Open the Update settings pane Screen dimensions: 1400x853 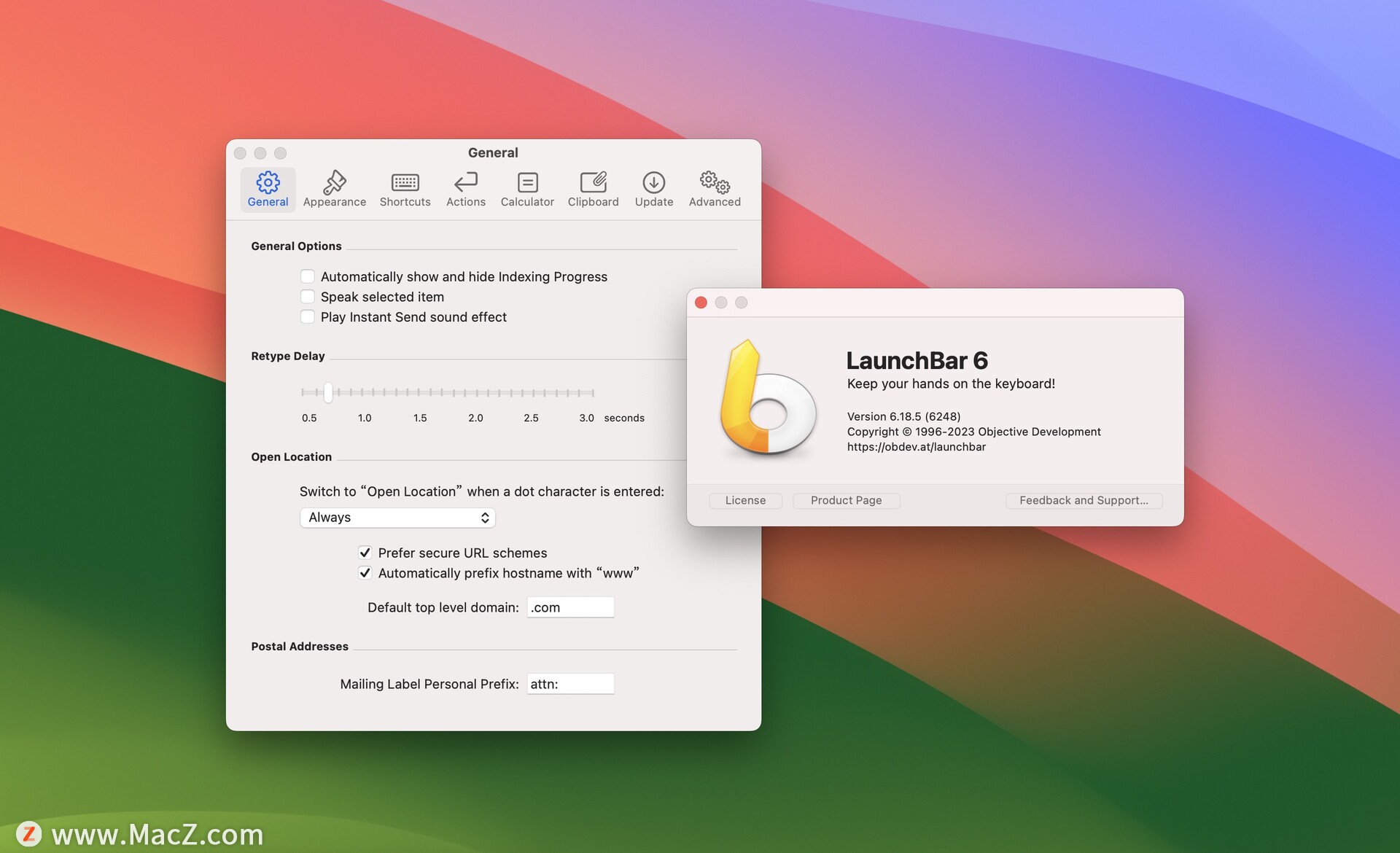[x=653, y=188]
